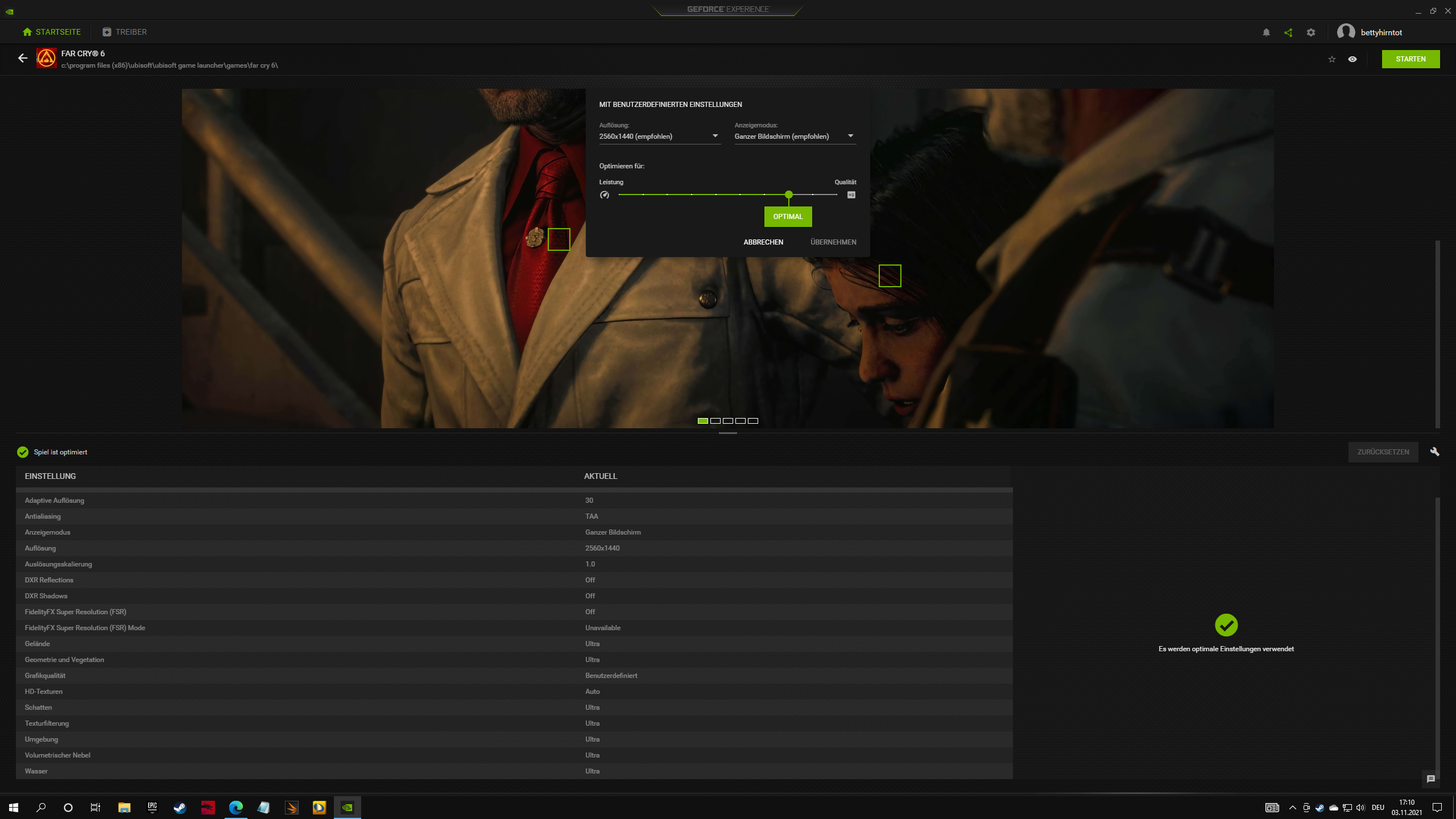Go to the Startseite tab
The width and height of the screenshot is (1456, 819).
[51, 32]
